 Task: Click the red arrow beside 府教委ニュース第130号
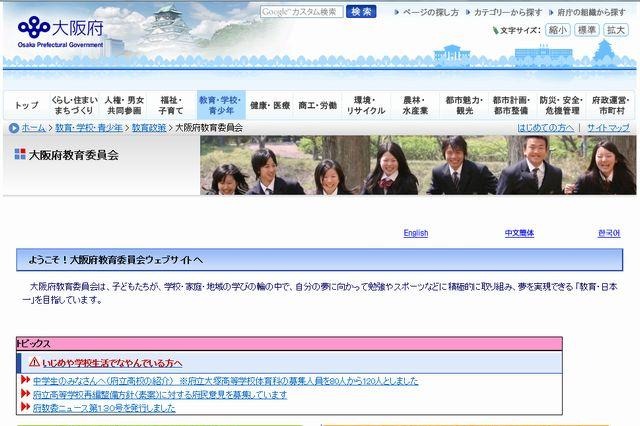(x=25, y=408)
